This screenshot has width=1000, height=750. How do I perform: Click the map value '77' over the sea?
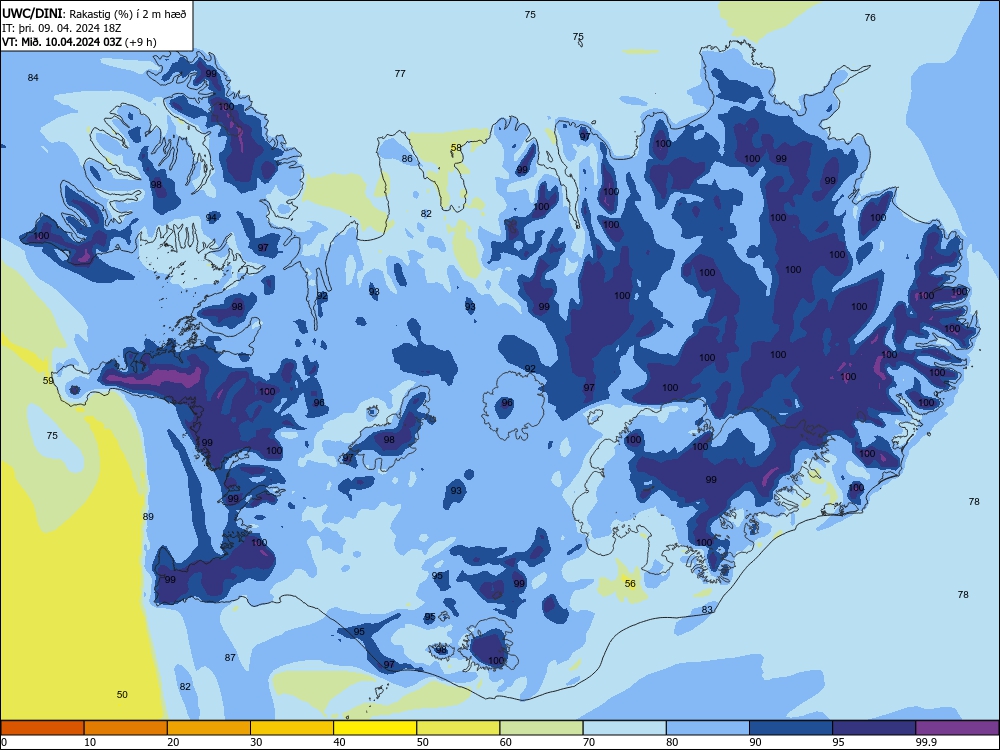coord(400,73)
